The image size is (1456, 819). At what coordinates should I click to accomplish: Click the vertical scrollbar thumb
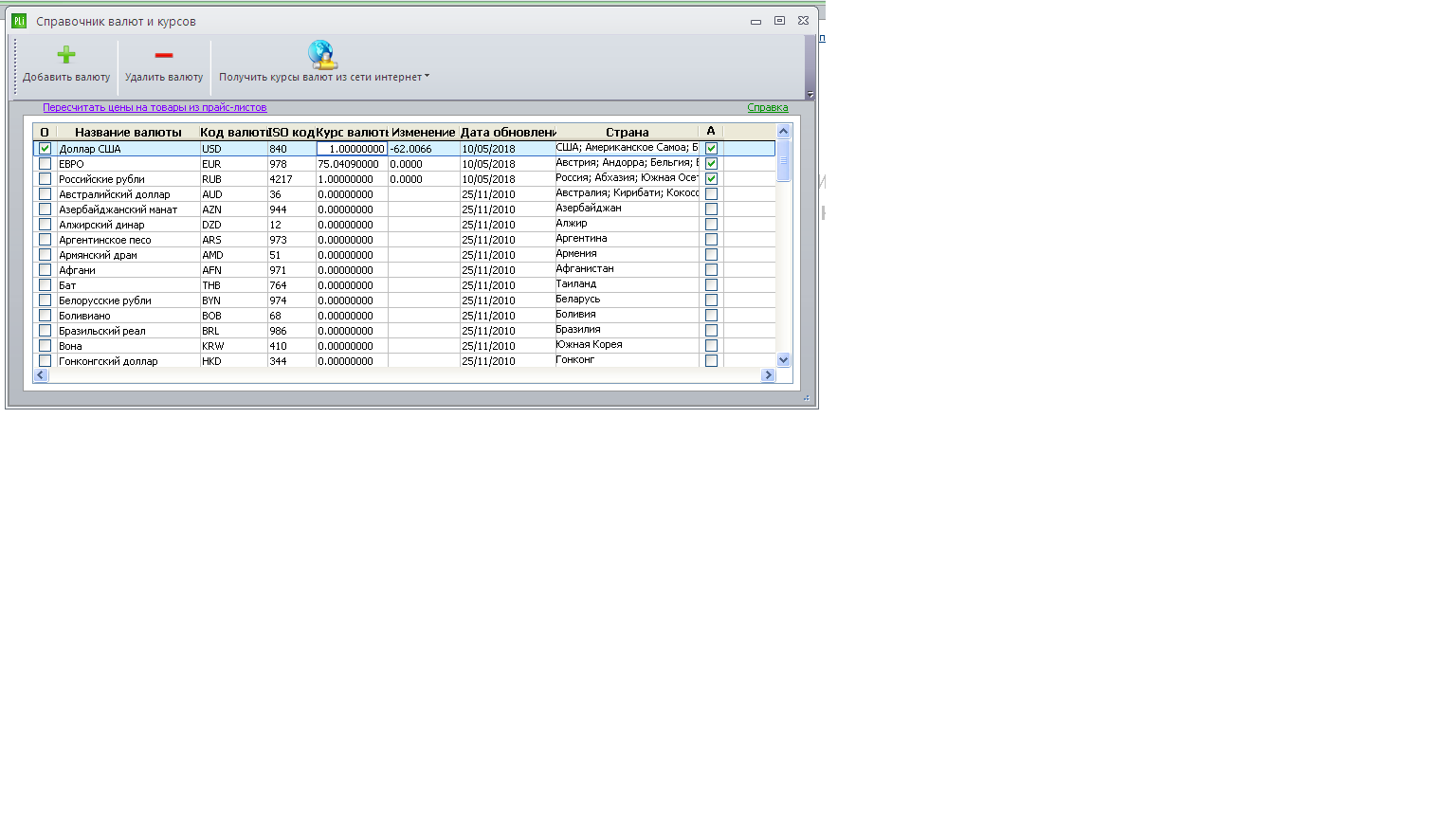pyautogui.click(x=783, y=159)
